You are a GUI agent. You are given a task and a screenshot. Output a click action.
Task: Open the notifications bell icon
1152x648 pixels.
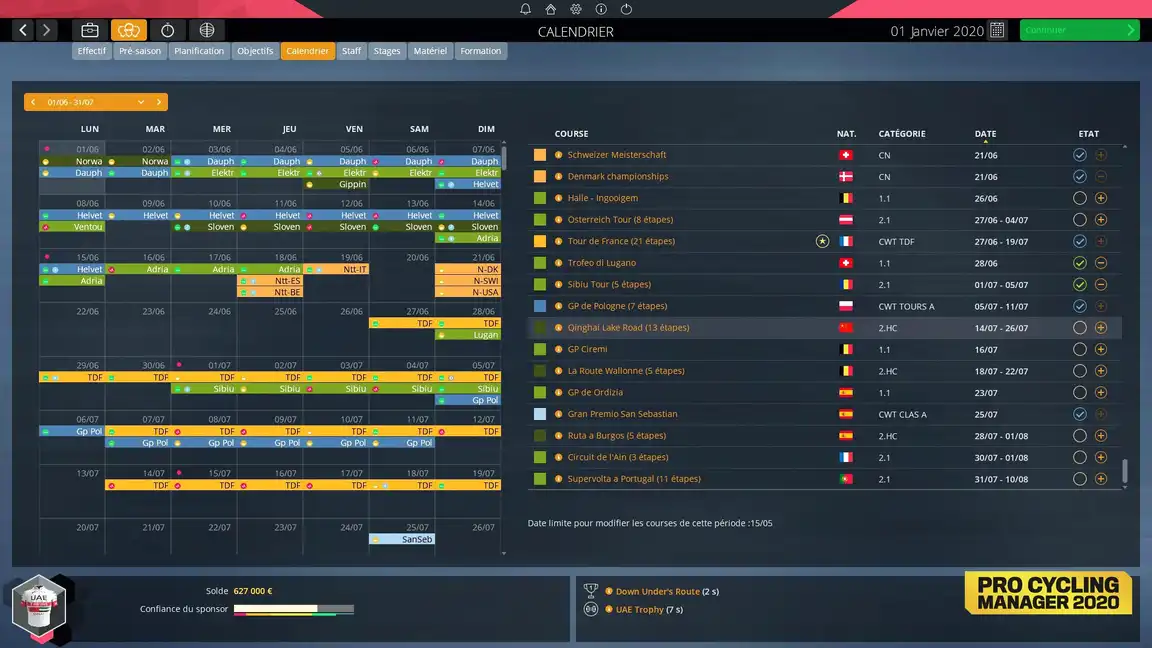pos(526,9)
